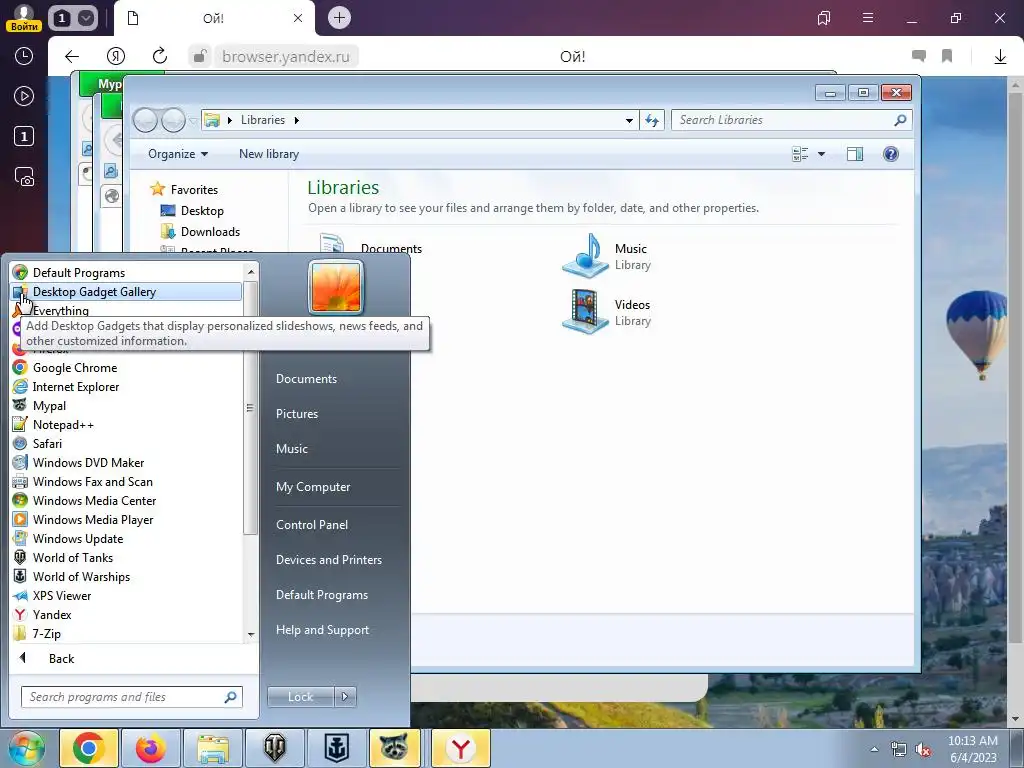Open Windows Fax and Scan

tap(127, 481)
